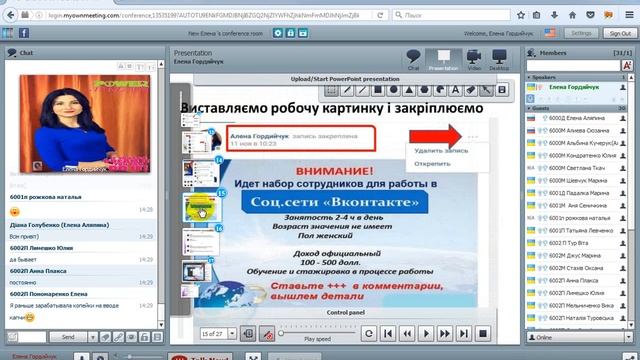Click the replay loop playback button

coord(369,334)
